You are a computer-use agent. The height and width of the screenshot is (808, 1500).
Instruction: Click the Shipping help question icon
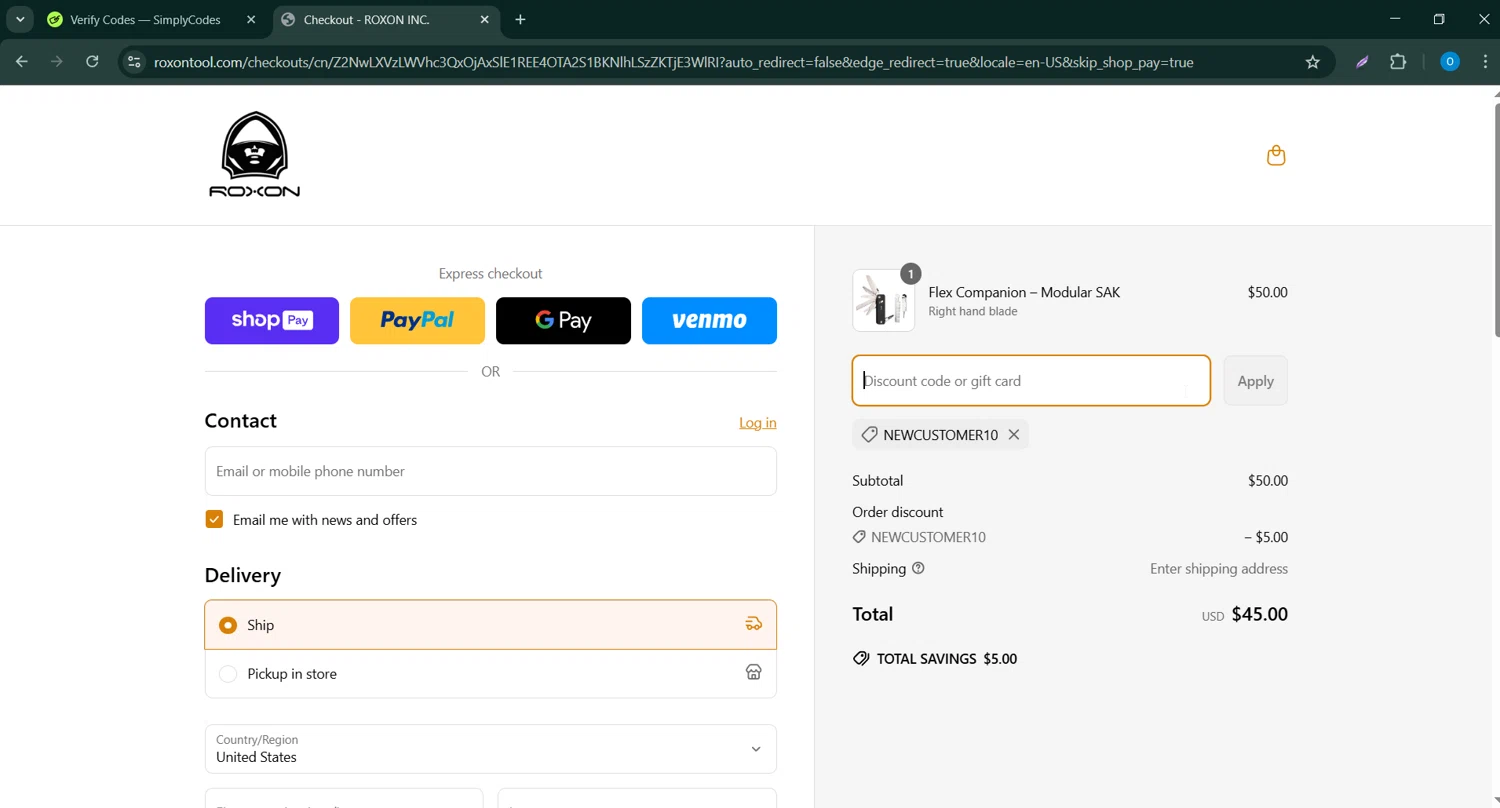pyautogui.click(x=918, y=568)
